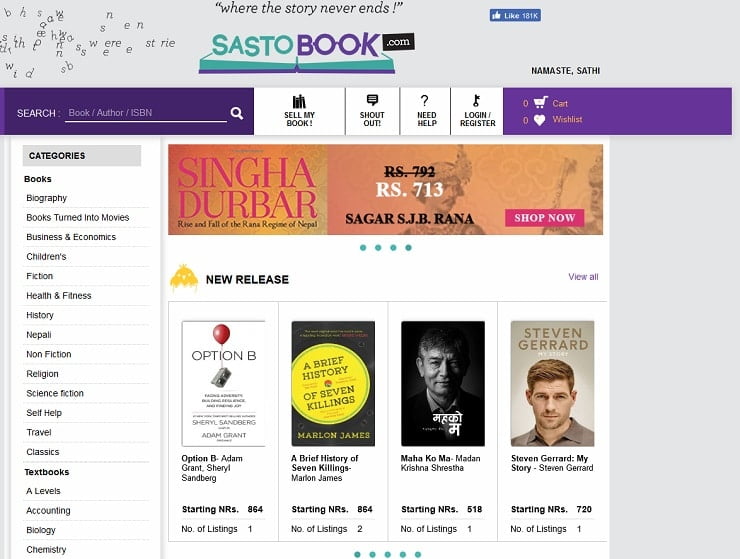Select first new release pagination dot

[357, 554]
